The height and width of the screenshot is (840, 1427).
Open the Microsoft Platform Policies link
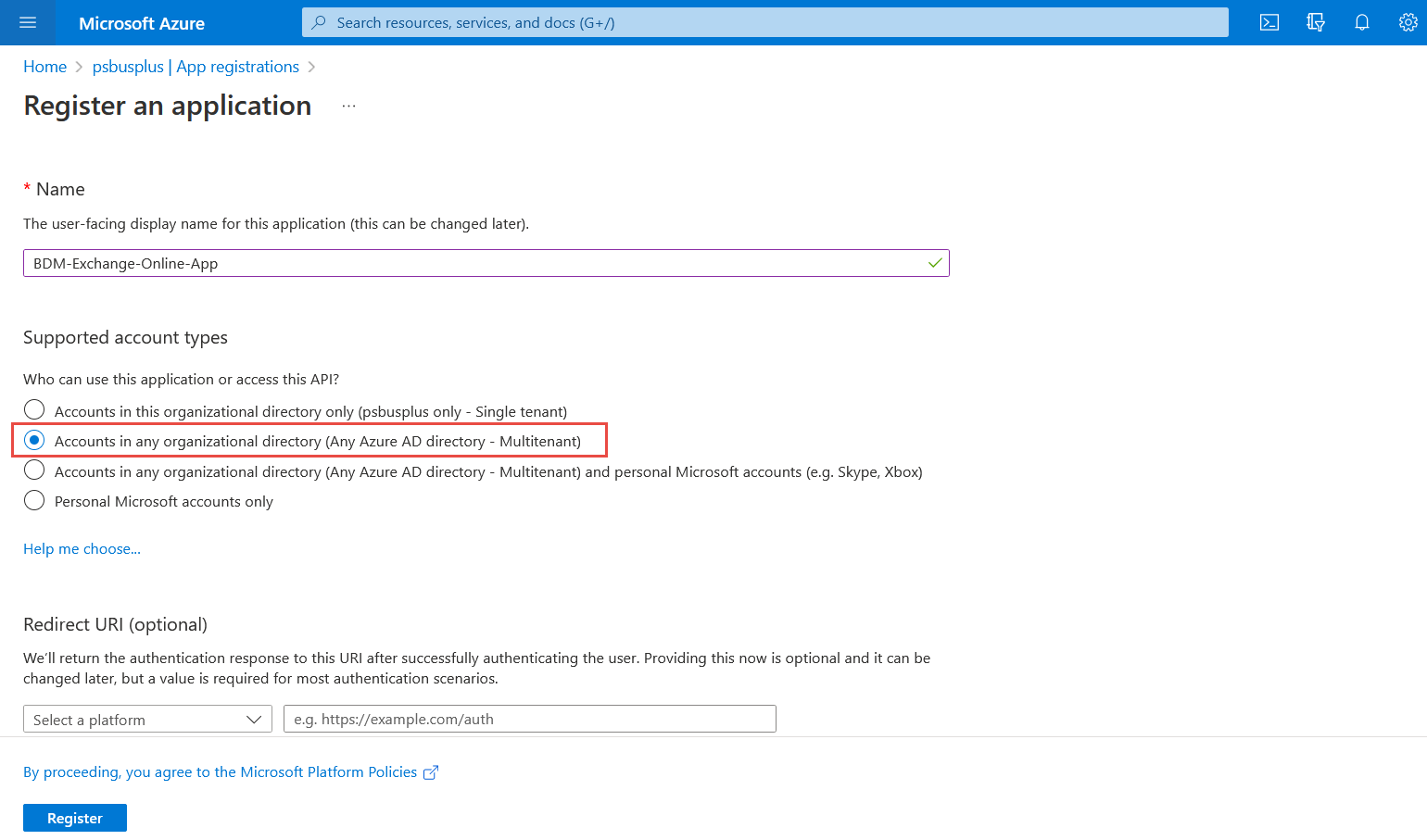221,772
